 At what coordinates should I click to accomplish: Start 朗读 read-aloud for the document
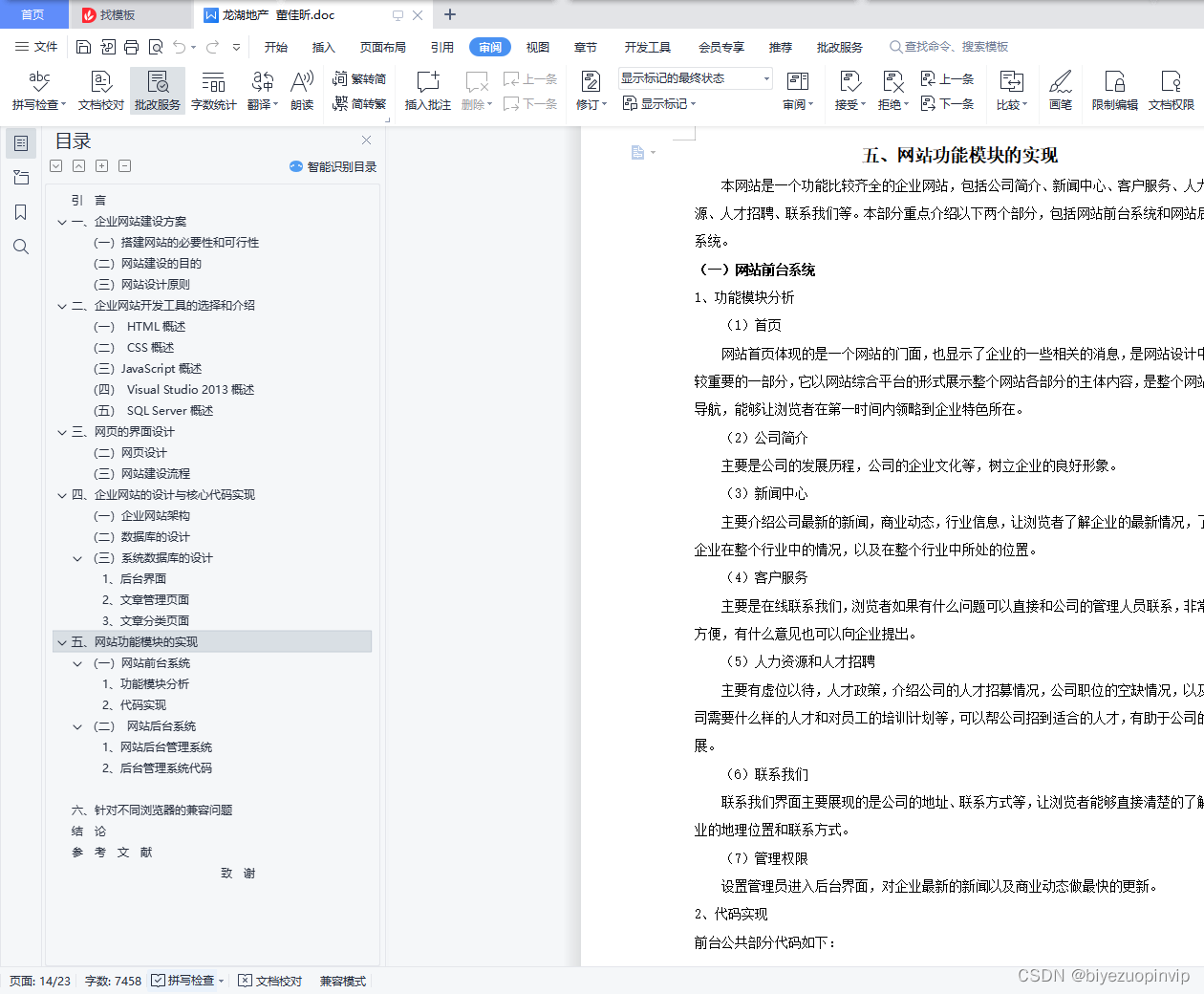pyautogui.click(x=302, y=91)
